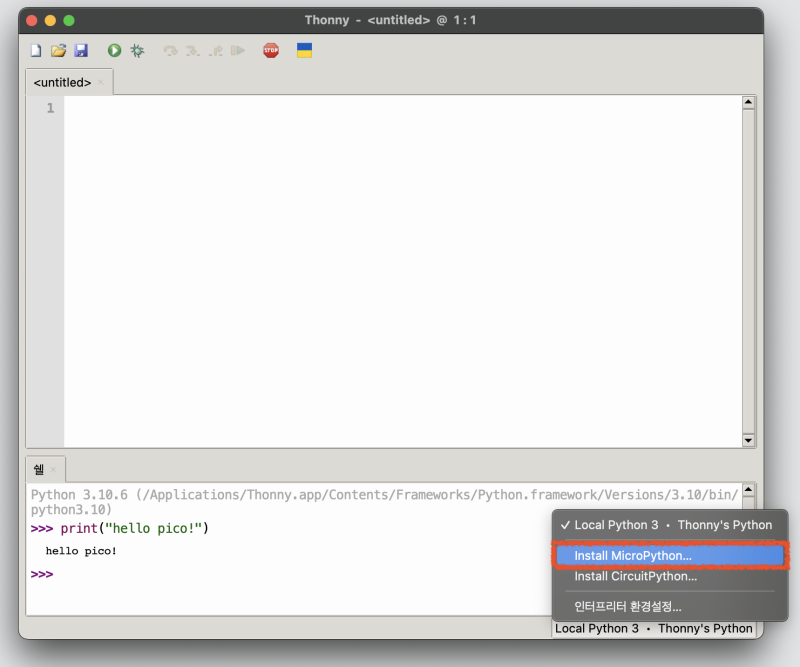The width and height of the screenshot is (800, 667).
Task: Click the Ukraine flag icon in toolbar
Action: [x=305, y=51]
